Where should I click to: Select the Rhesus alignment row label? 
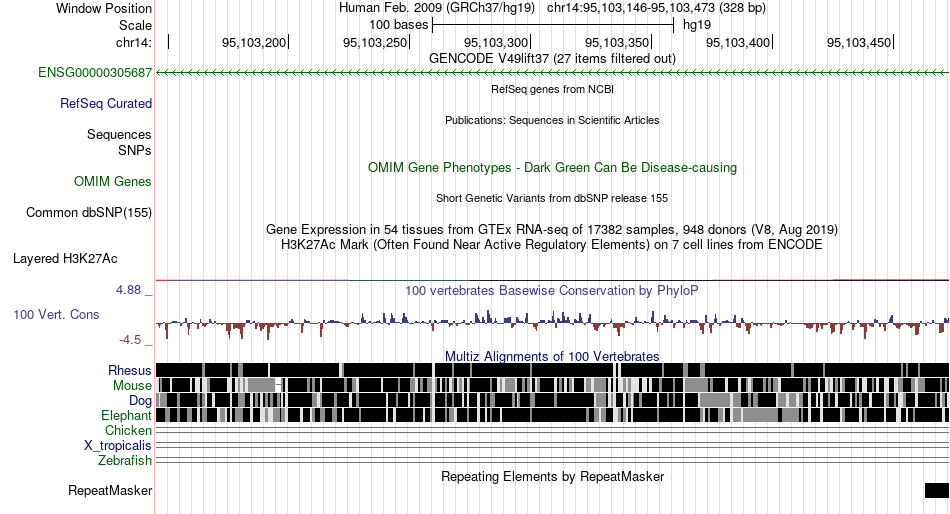coord(130,370)
